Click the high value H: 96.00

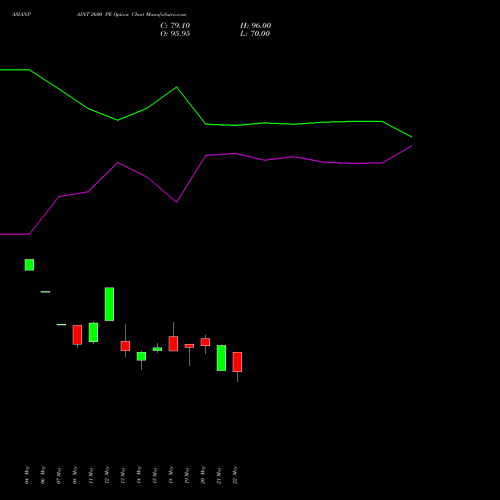tap(255, 26)
